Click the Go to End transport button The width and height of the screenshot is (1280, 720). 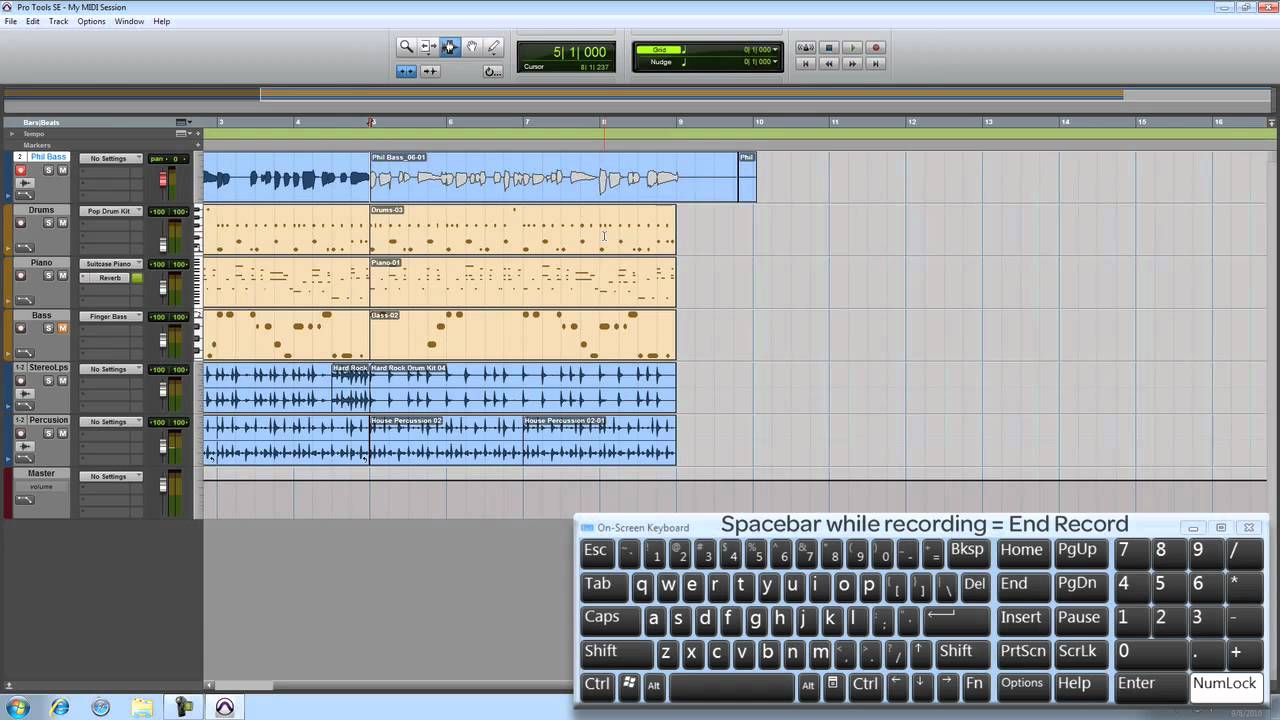tap(875, 63)
